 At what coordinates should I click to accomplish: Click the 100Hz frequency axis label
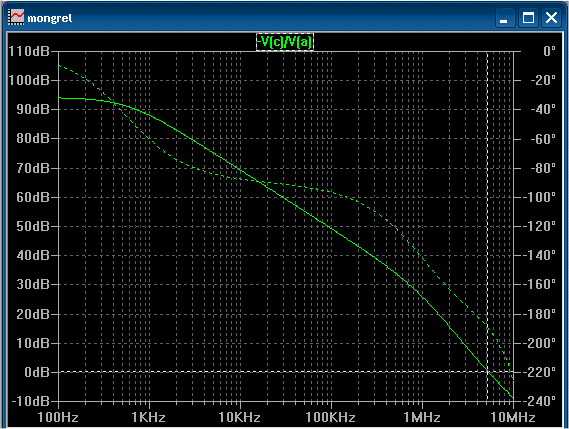(58, 417)
